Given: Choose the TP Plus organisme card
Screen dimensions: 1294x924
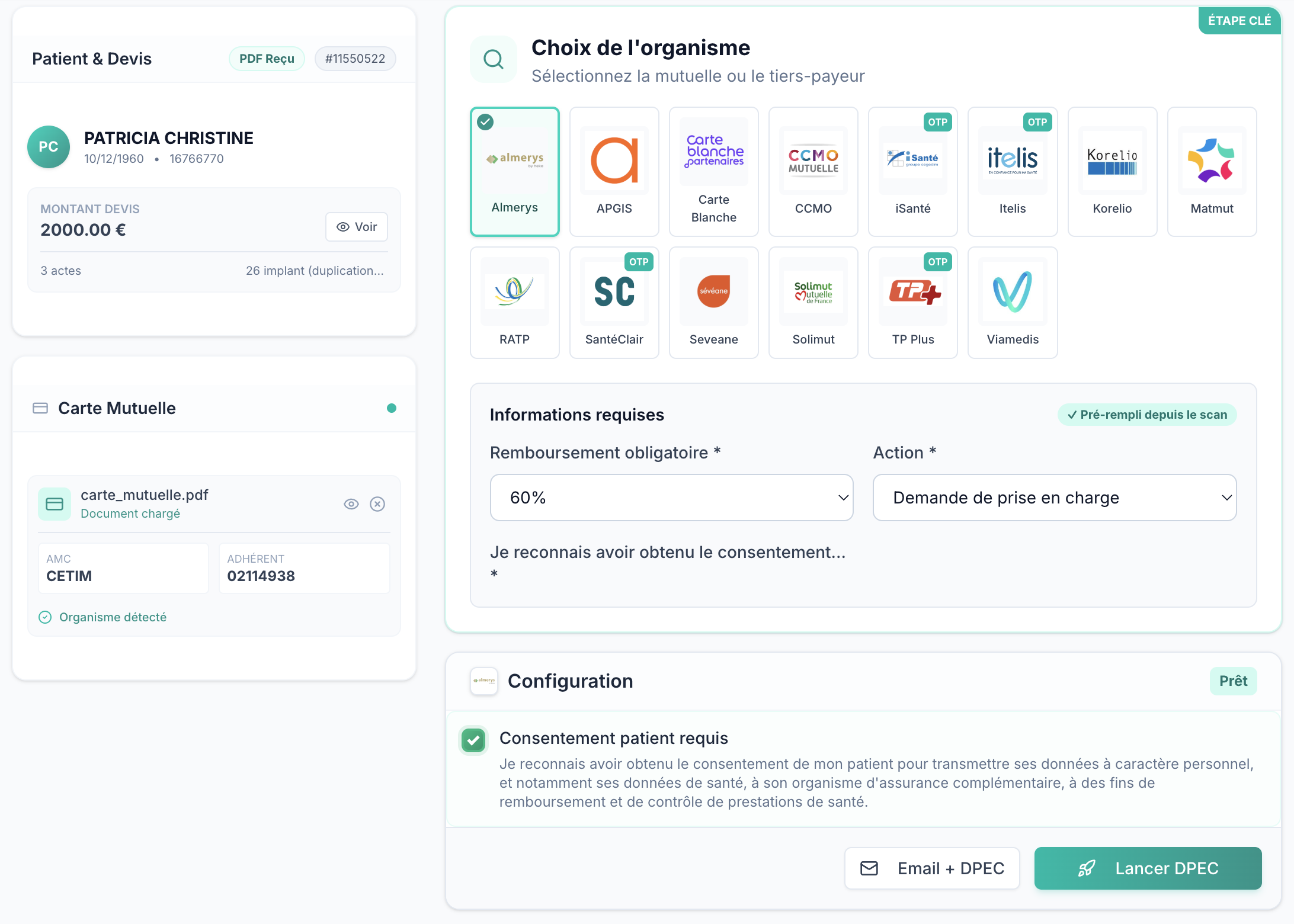Looking at the screenshot, I should pyautogui.click(x=913, y=303).
